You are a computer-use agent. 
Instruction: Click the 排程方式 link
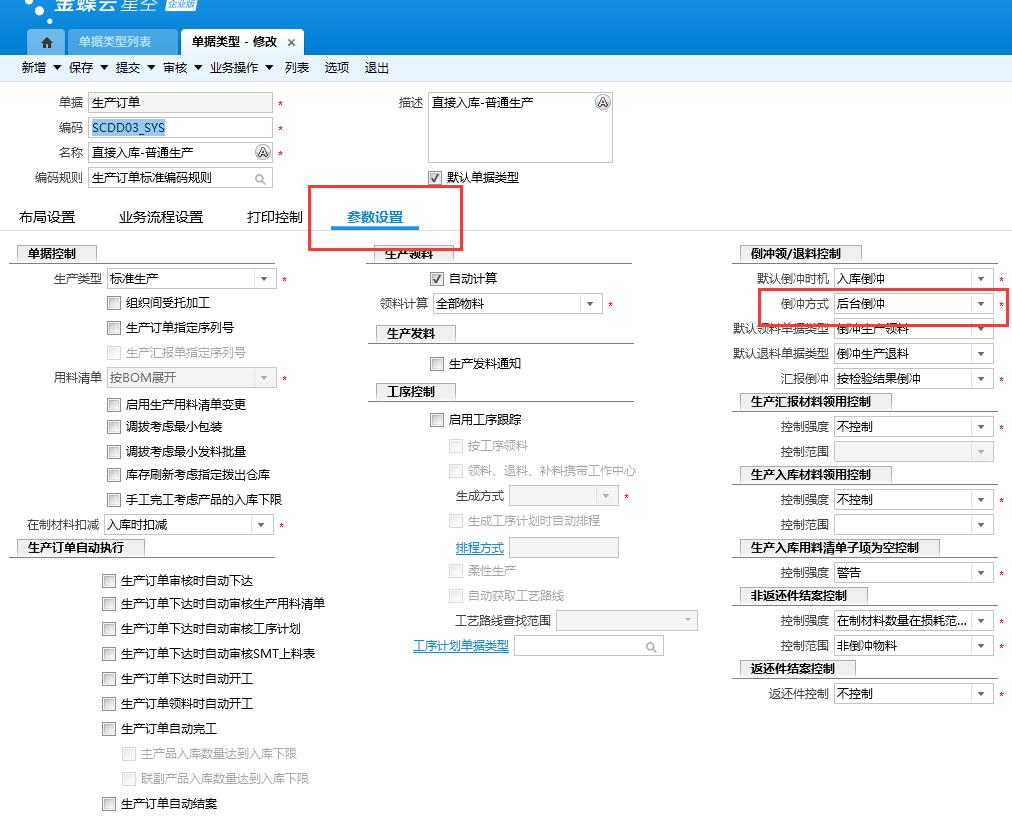tap(479, 548)
